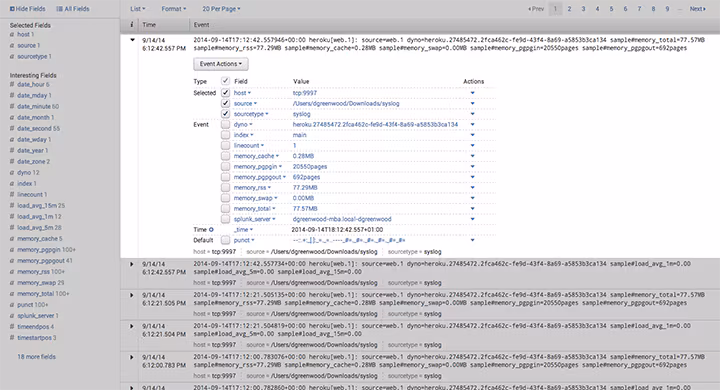Open the Event Actions menu
The width and height of the screenshot is (720, 390).
[221, 64]
